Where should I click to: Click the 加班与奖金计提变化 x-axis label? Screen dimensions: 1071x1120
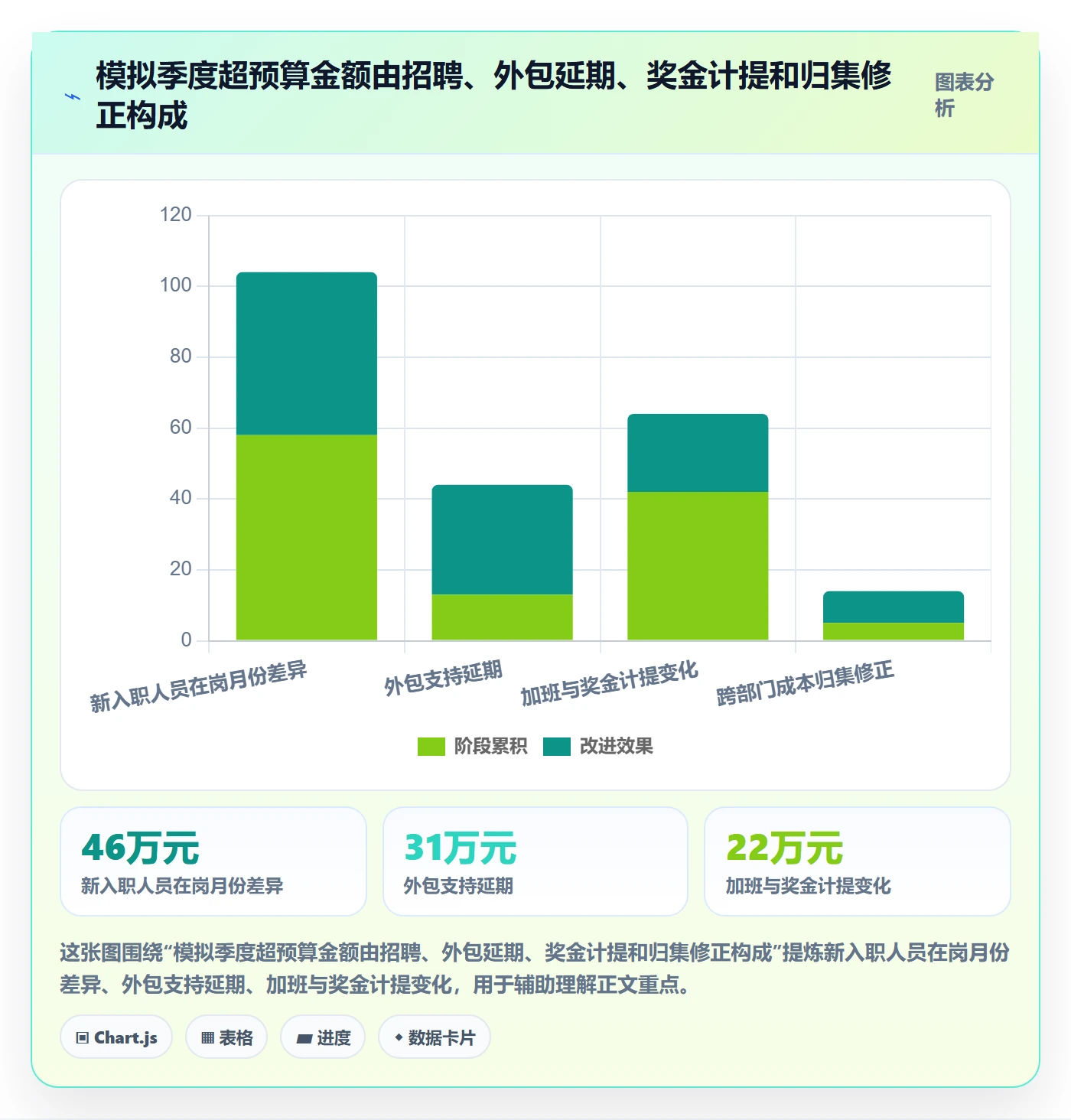point(610,683)
